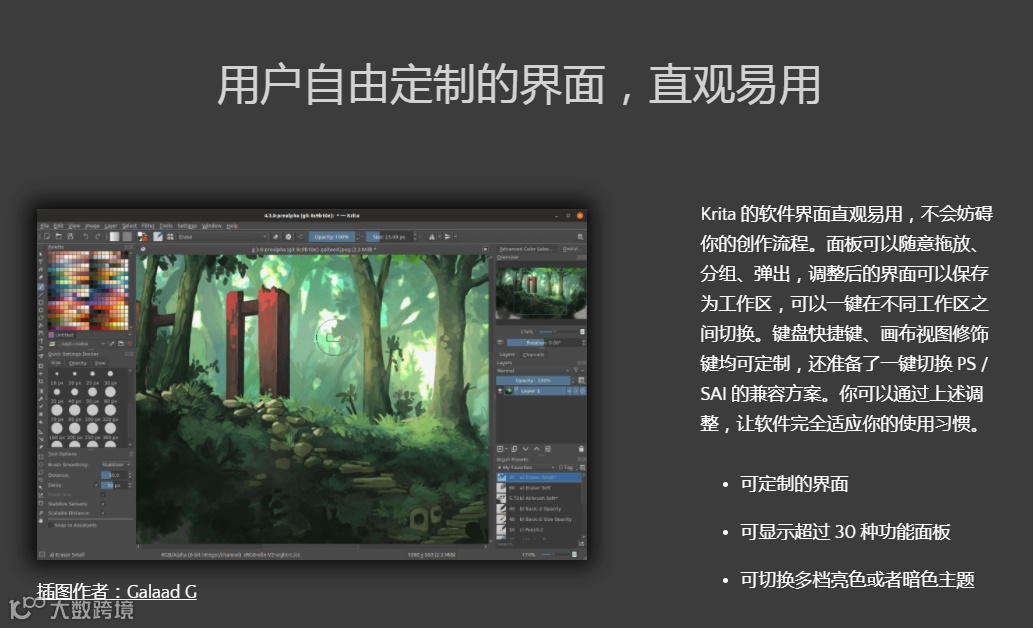Switch to Advanced Color Selector tab

click(x=525, y=249)
